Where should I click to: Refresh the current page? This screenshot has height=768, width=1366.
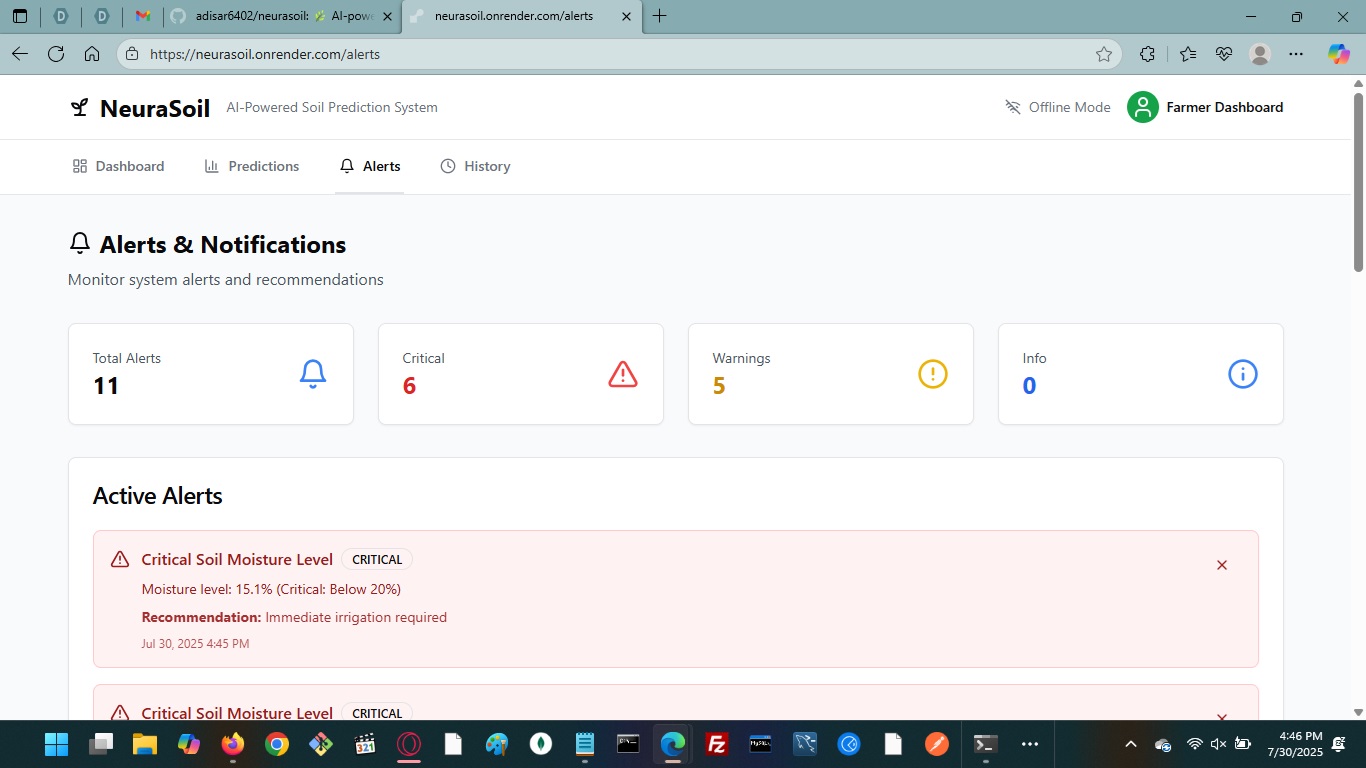(56, 54)
